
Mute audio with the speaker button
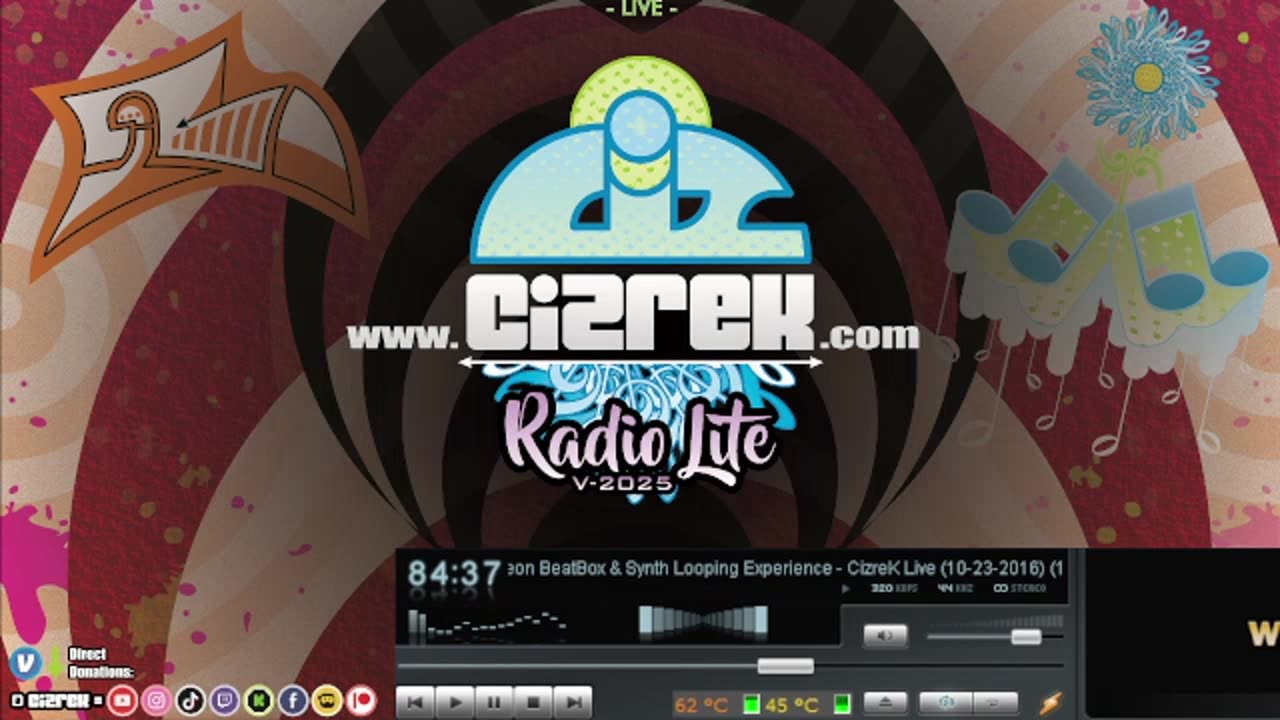(x=885, y=636)
